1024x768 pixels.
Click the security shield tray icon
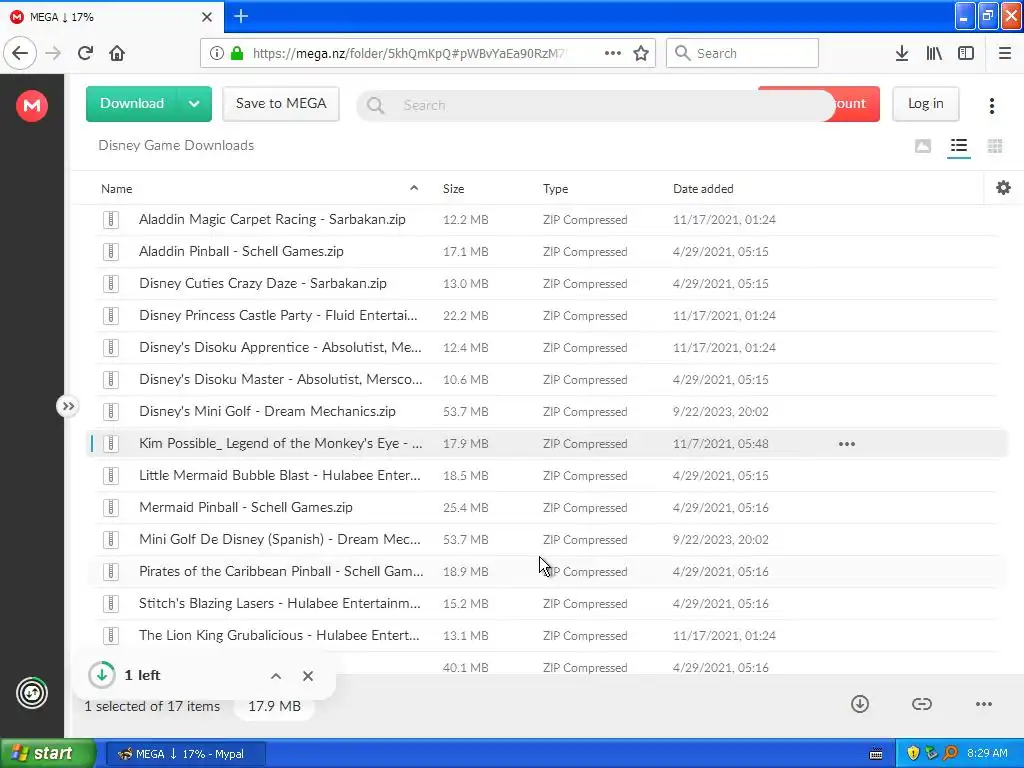(x=913, y=753)
